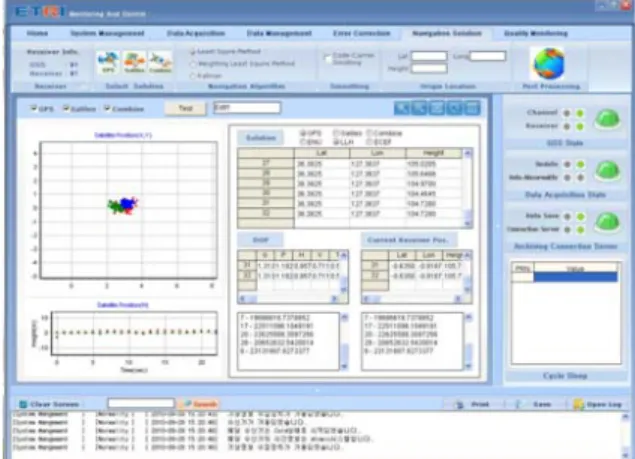Click the Lat column header in solution table
This screenshot has height=459, width=635.
pyautogui.click(x=322, y=153)
